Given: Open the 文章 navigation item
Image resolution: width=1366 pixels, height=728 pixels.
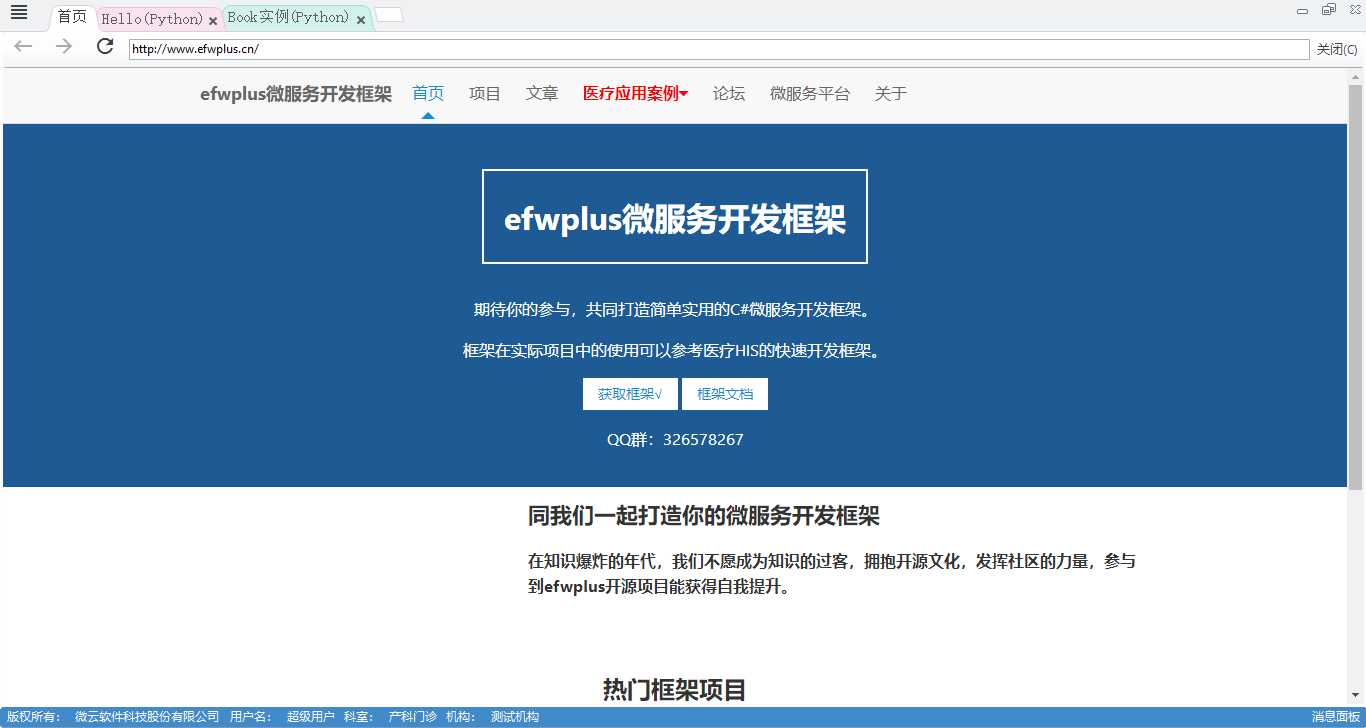Looking at the screenshot, I should pyautogui.click(x=542, y=93).
